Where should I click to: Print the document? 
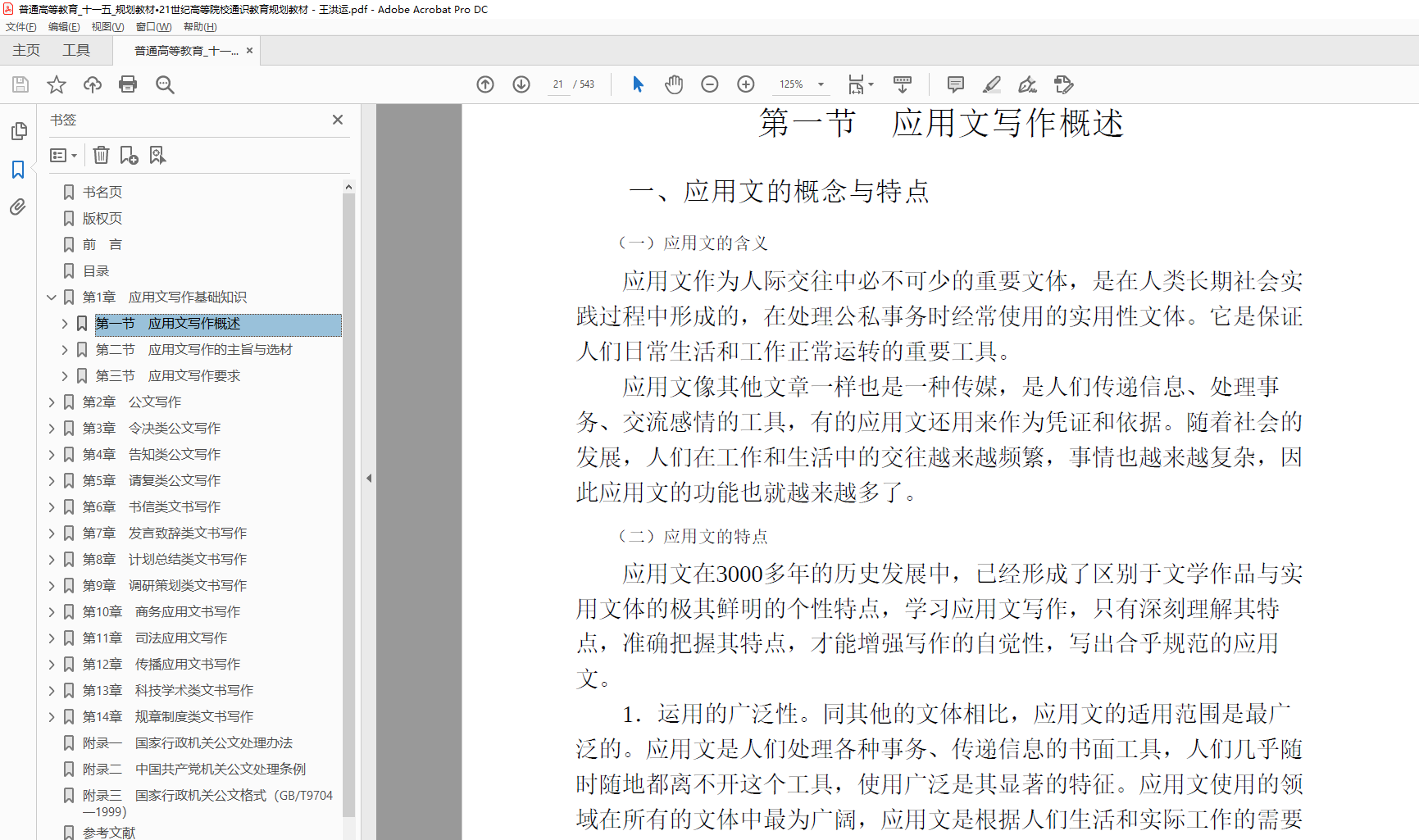tap(127, 84)
